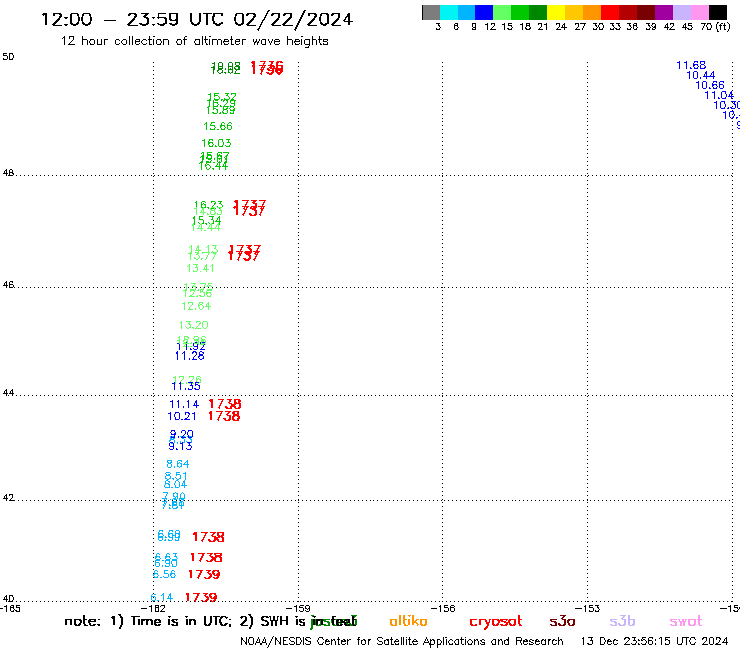The height and width of the screenshot is (650, 740).
Task: Click the red time 1739 beside 6.56
Action: click(x=204, y=574)
